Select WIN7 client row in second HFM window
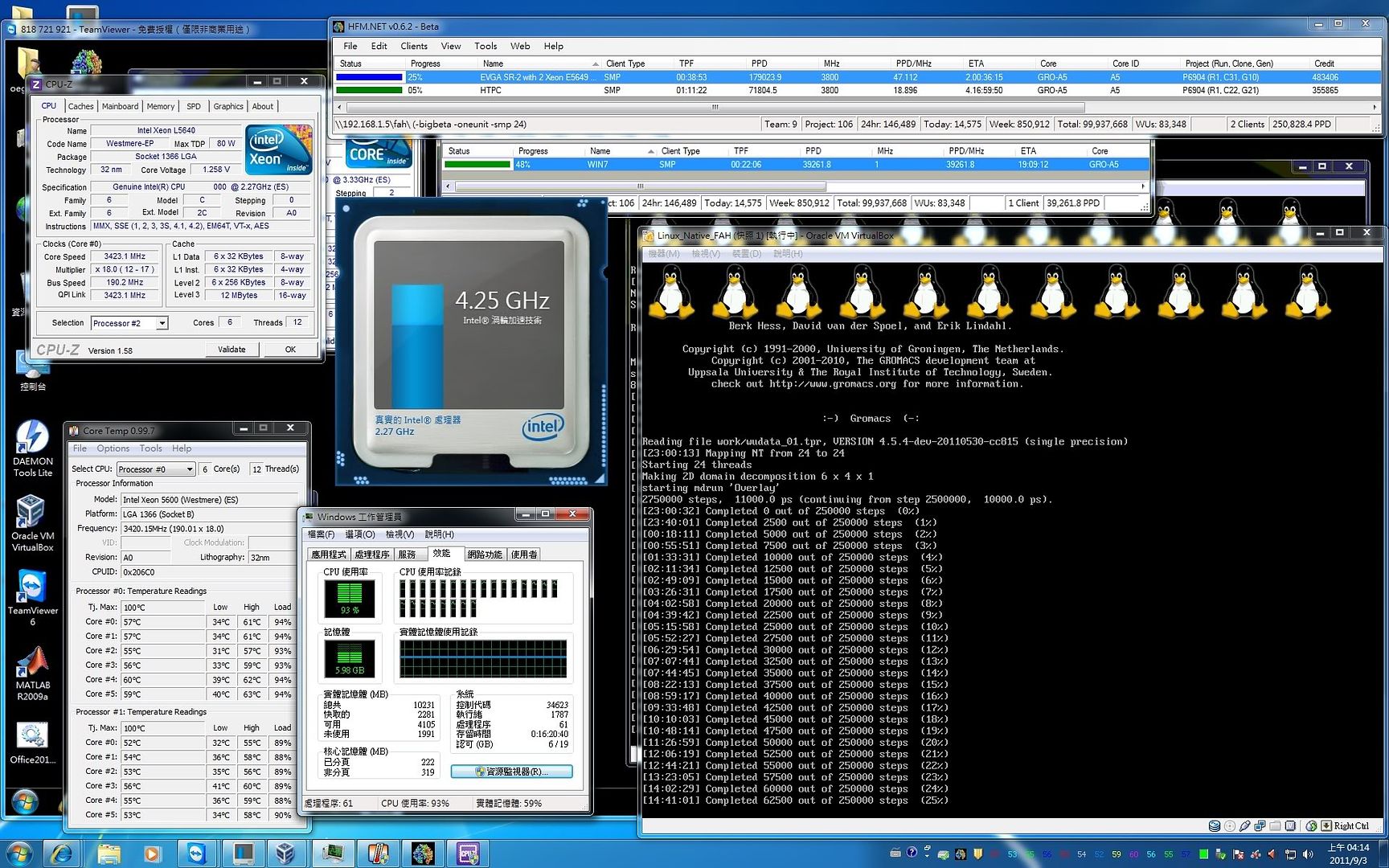 [796, 165]
